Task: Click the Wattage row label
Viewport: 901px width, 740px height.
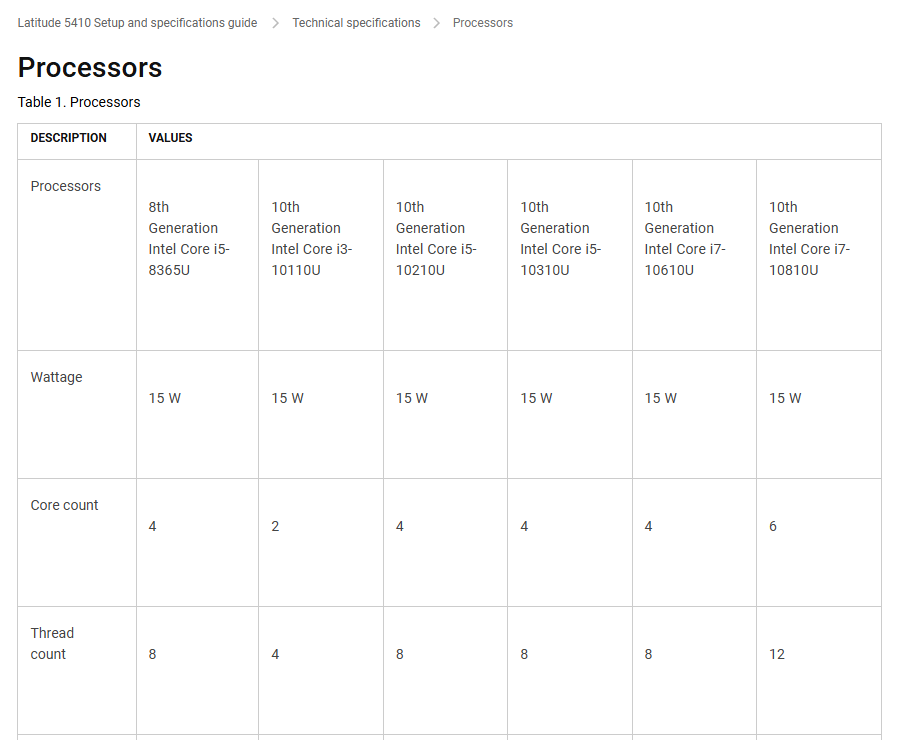Action: point(57,377)
